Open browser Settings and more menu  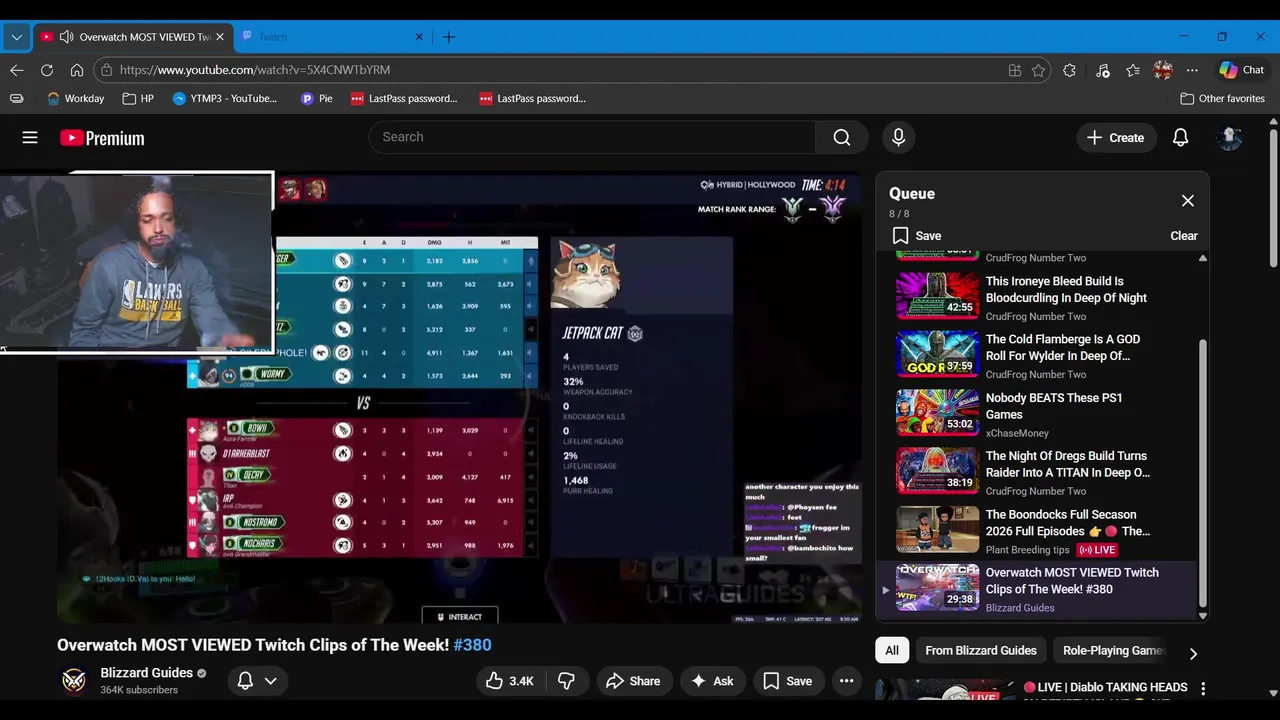tap(1192, 70)
